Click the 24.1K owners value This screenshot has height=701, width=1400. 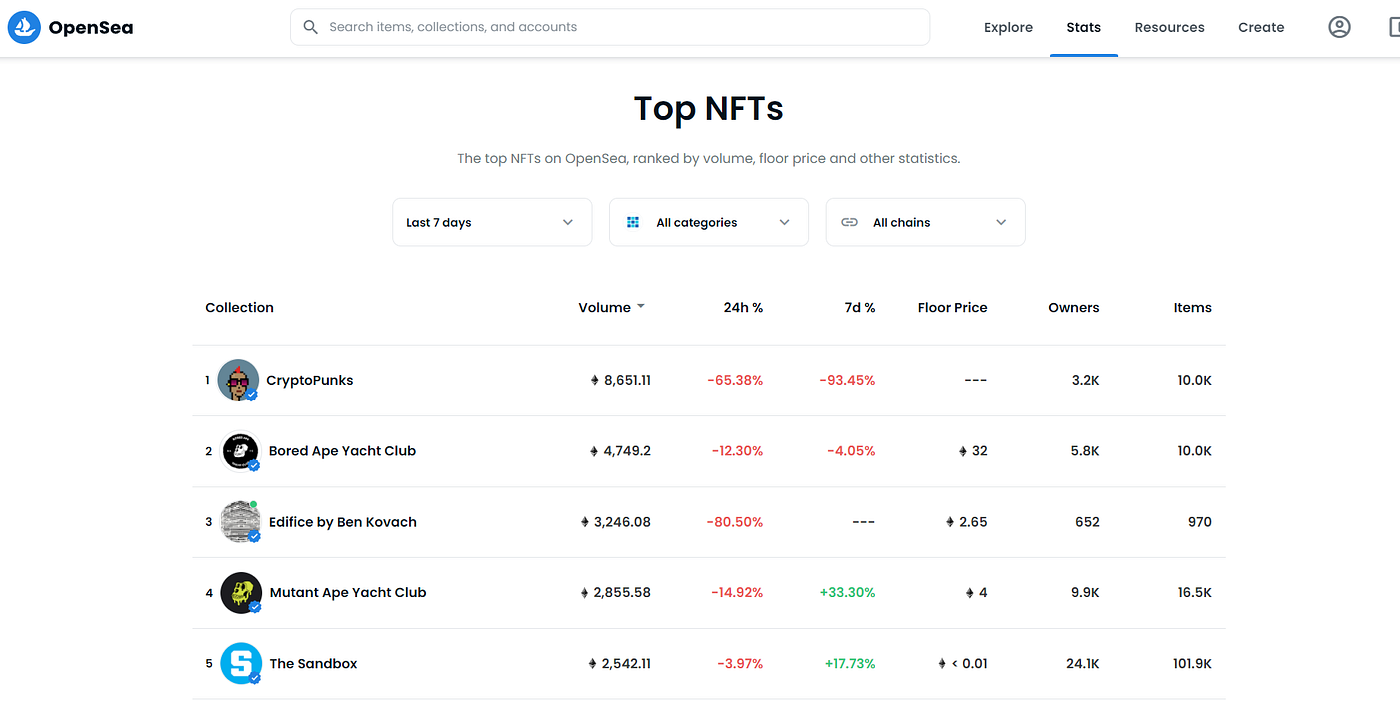coord(1082,663)
